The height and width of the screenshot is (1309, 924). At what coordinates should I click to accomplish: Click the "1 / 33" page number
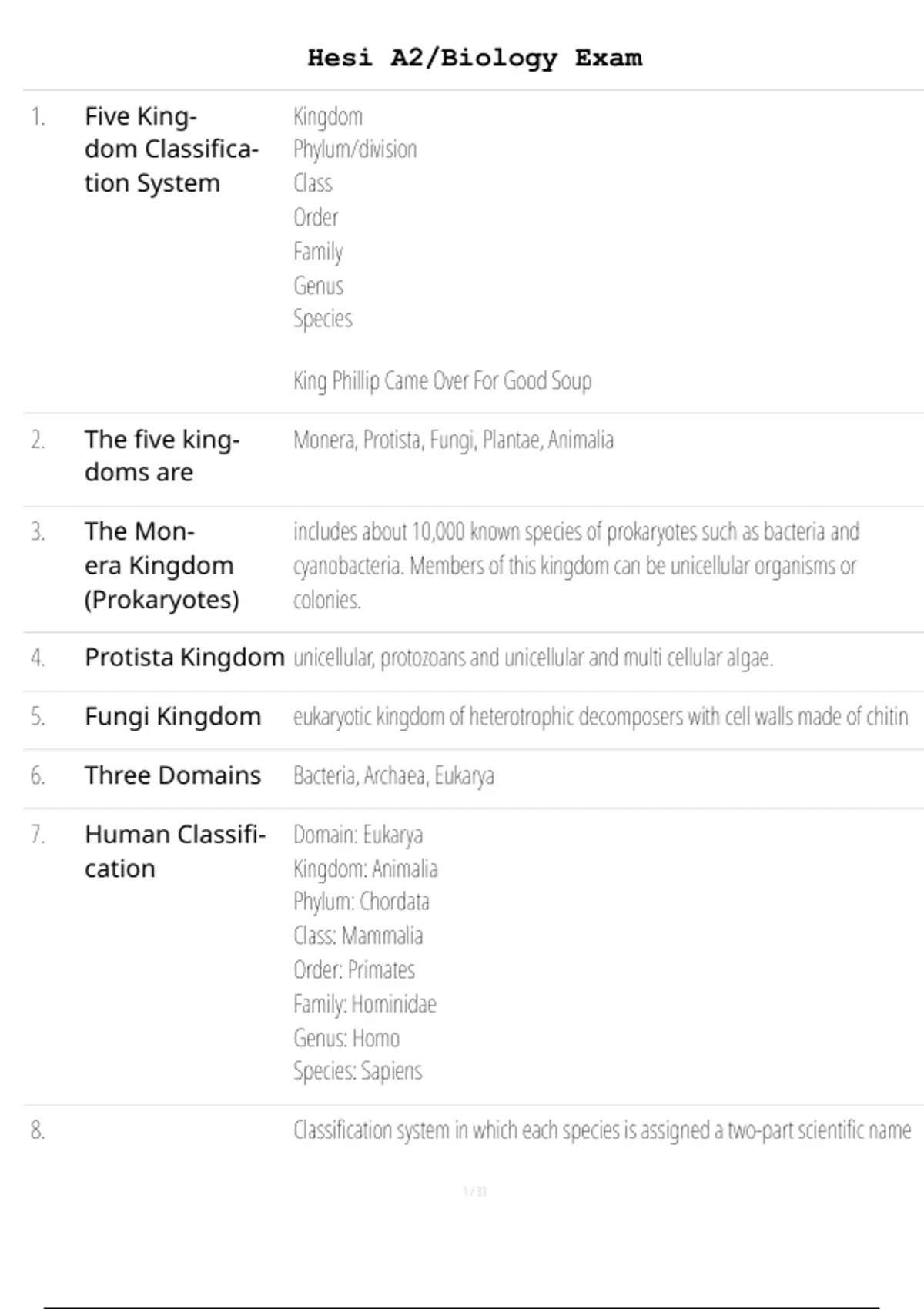(474, 1192)
